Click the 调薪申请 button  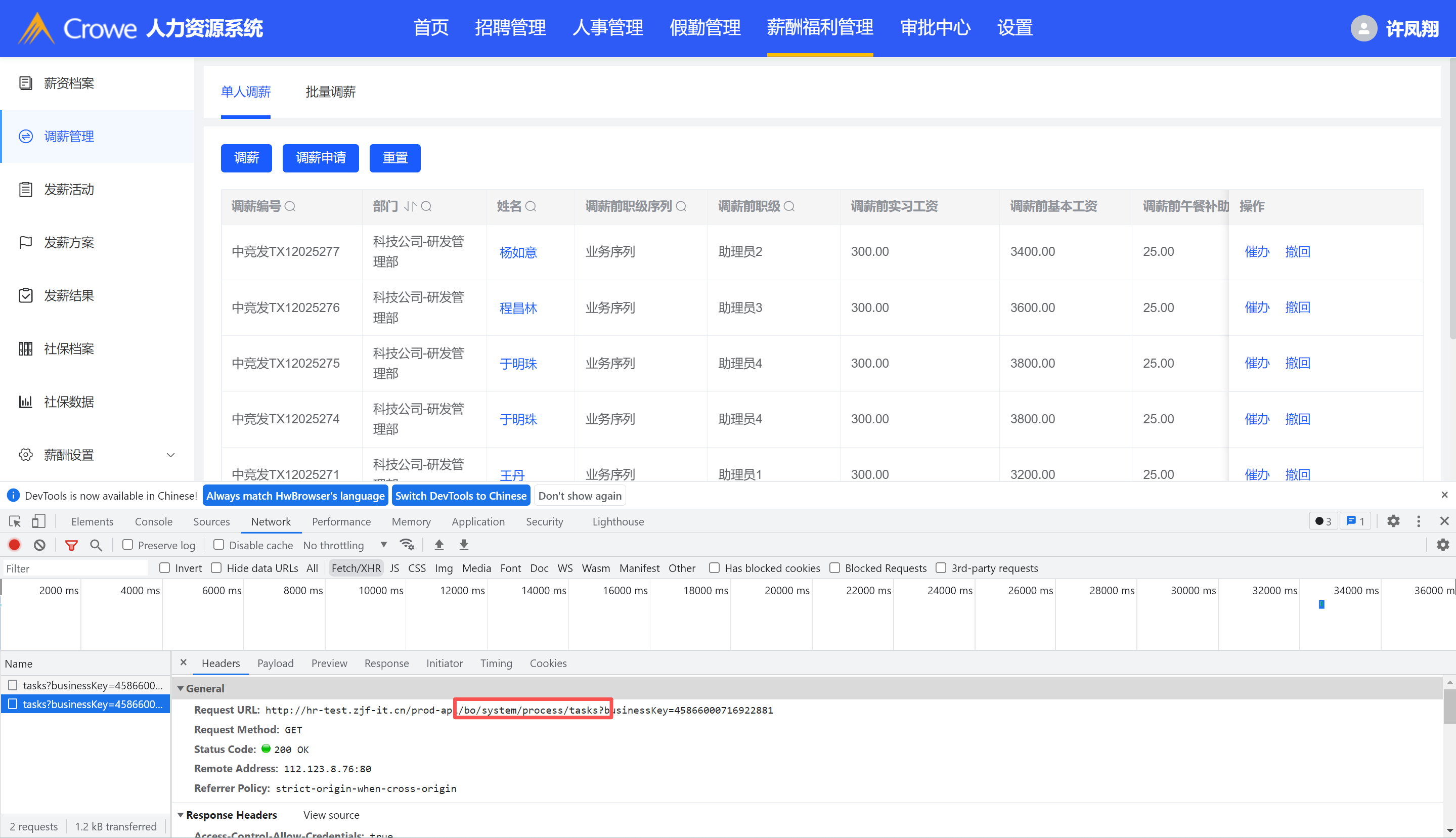(321, 158)
